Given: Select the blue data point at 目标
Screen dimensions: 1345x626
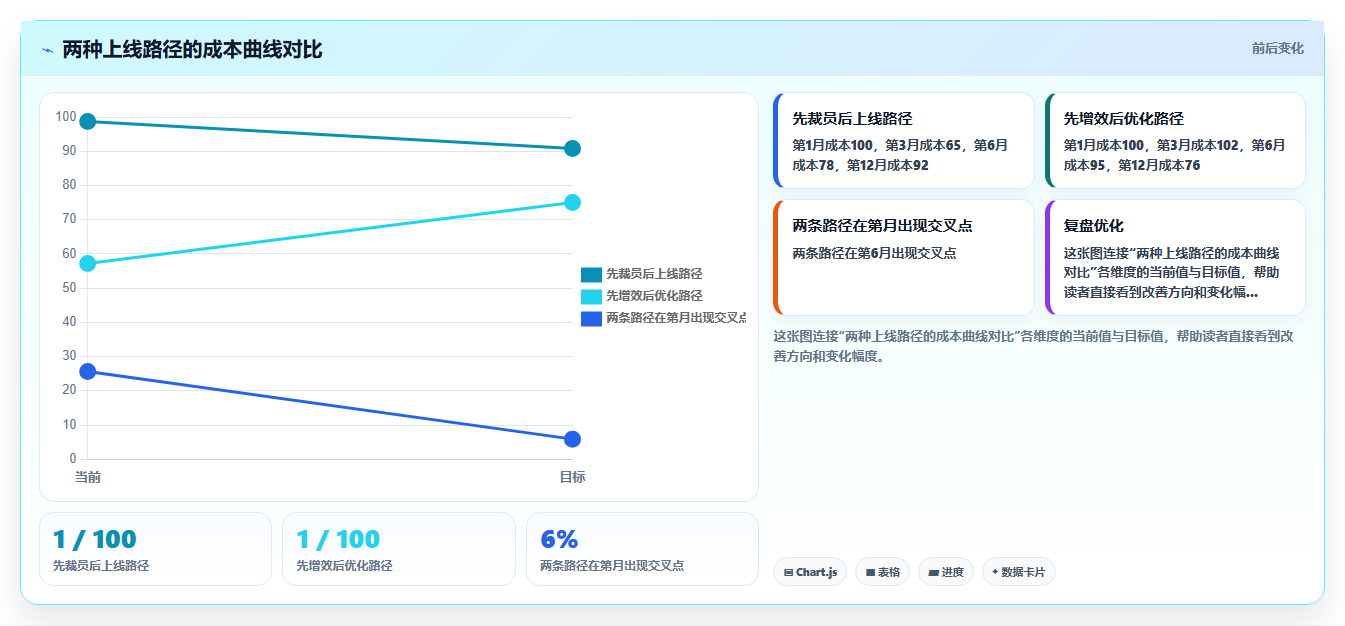Looking at the screenshot, I should click(x=572, y=439).
